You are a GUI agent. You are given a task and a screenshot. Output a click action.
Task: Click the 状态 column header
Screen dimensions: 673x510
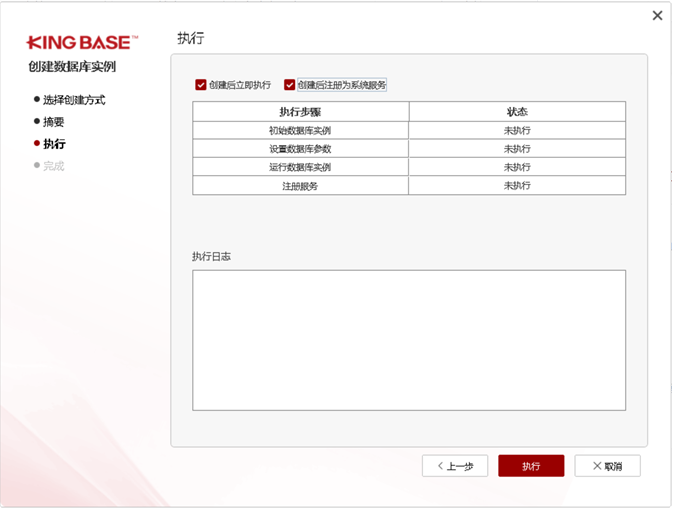click(x=517, y=112)
